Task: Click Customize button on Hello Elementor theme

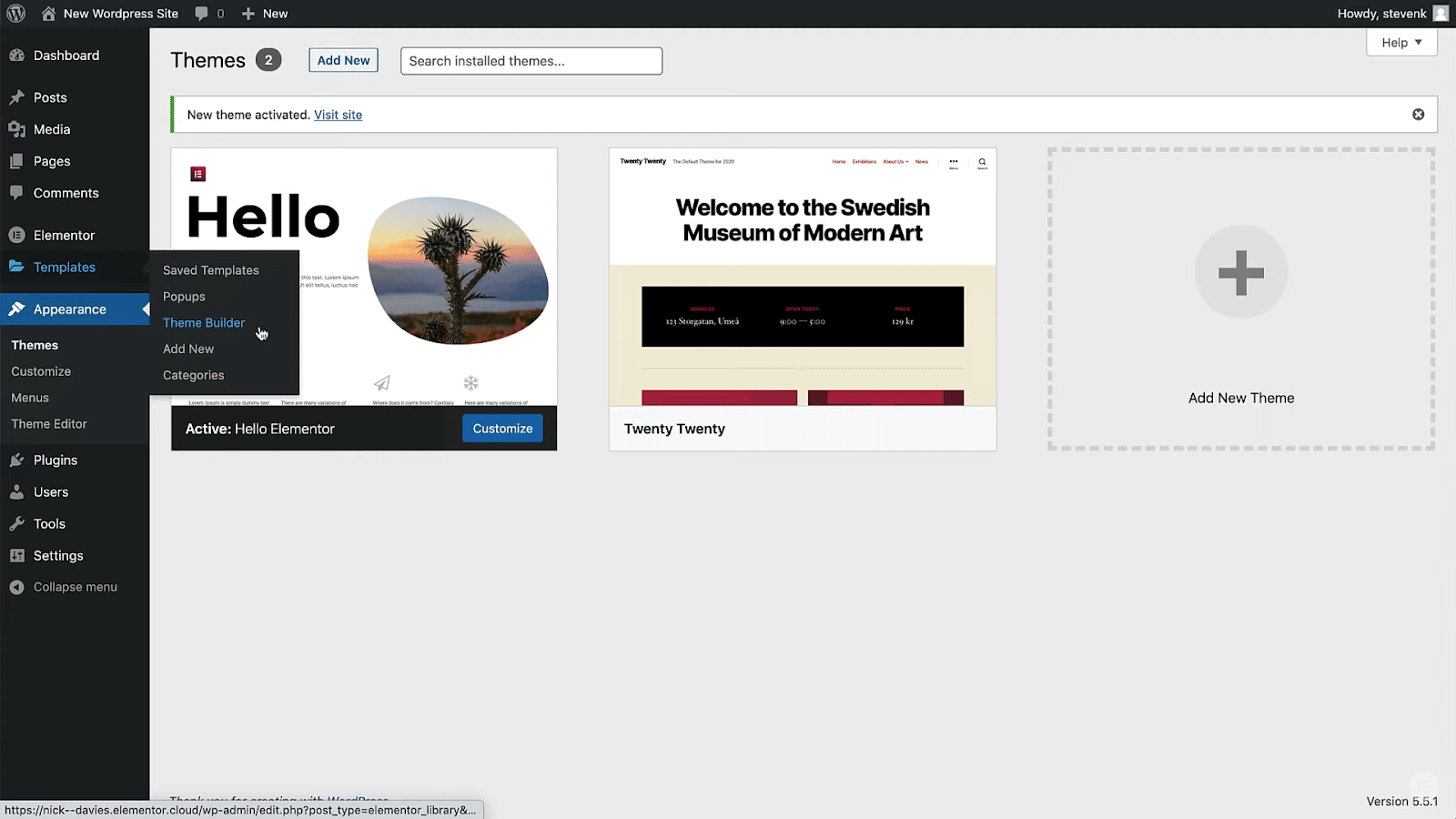Action: click(502, 429)
